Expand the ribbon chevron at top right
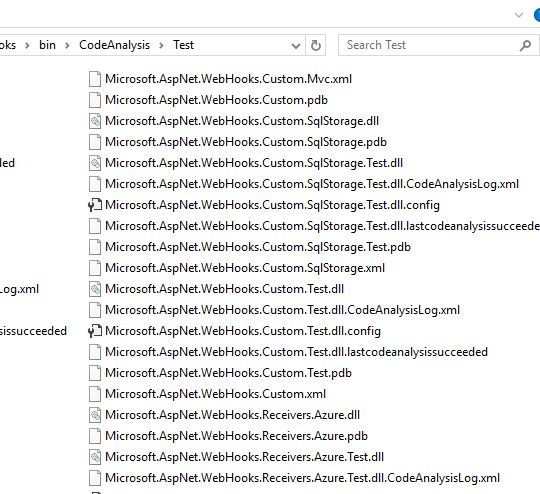The height and width of the screenshot is (494, 540). [x=519, y=15]
